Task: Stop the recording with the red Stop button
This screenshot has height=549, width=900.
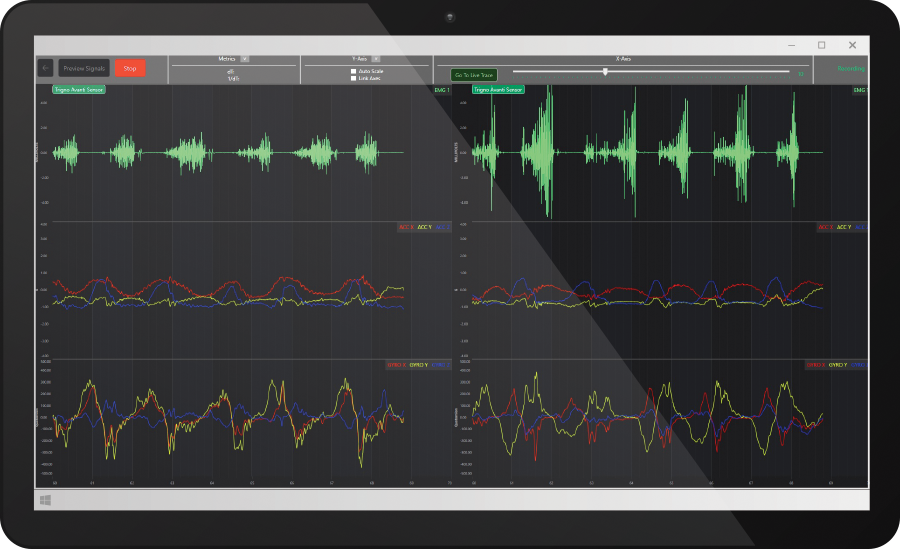Action: point(130,68)
